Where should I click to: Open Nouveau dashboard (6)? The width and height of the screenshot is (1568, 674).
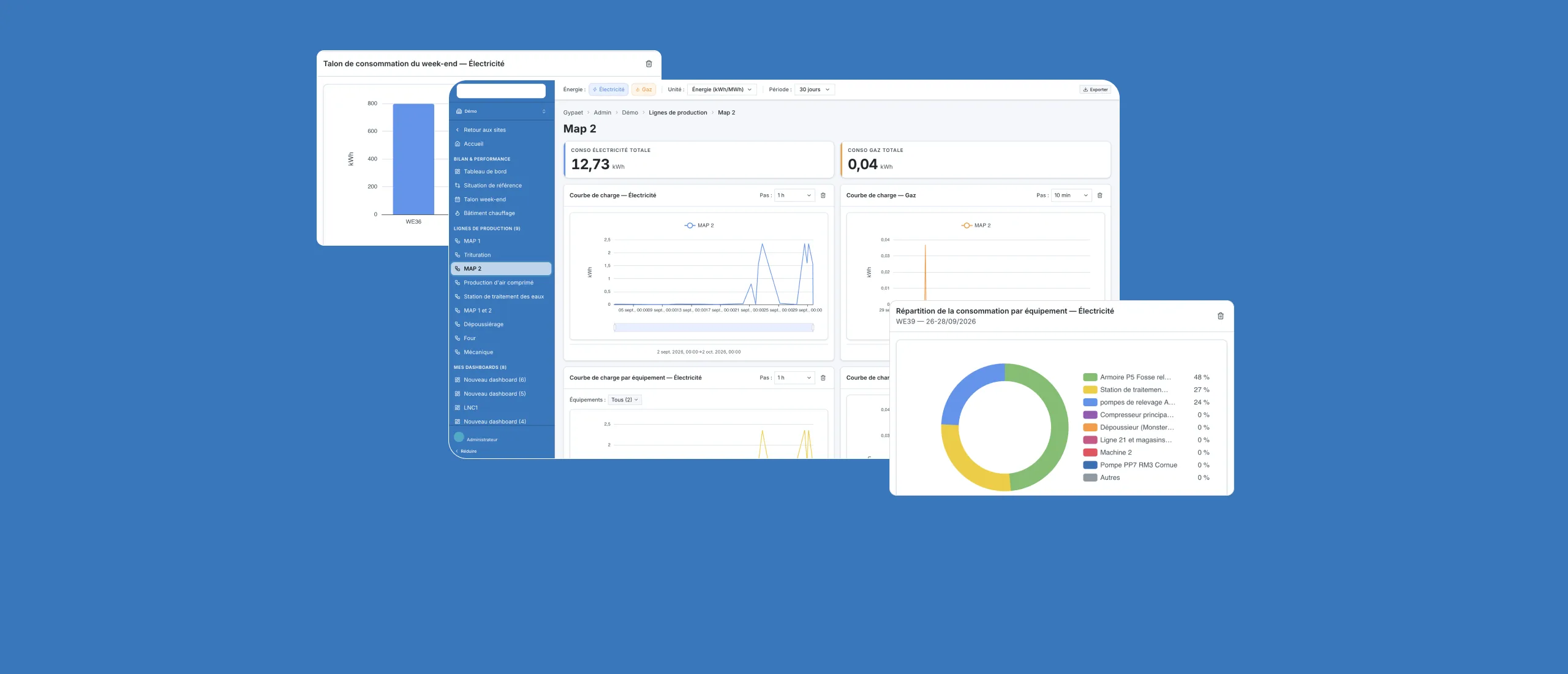pos(501,380)
